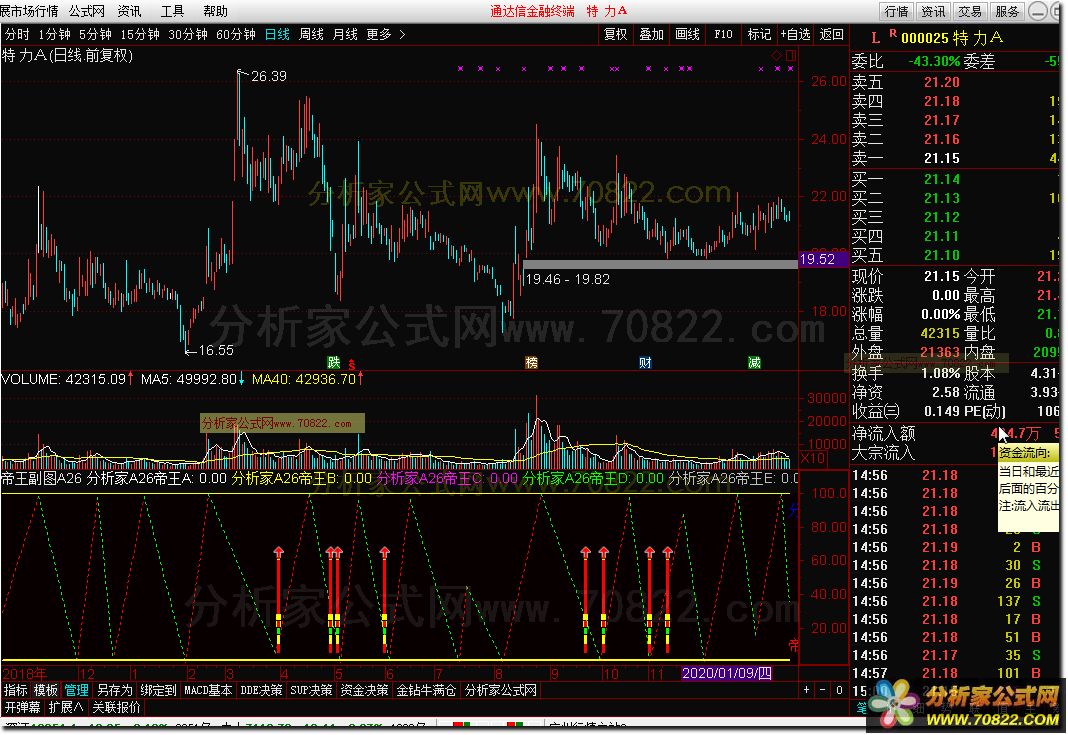Screen dimensions: 1068x735
Task: Open the 模板 template menu
Action: [46, 690]
